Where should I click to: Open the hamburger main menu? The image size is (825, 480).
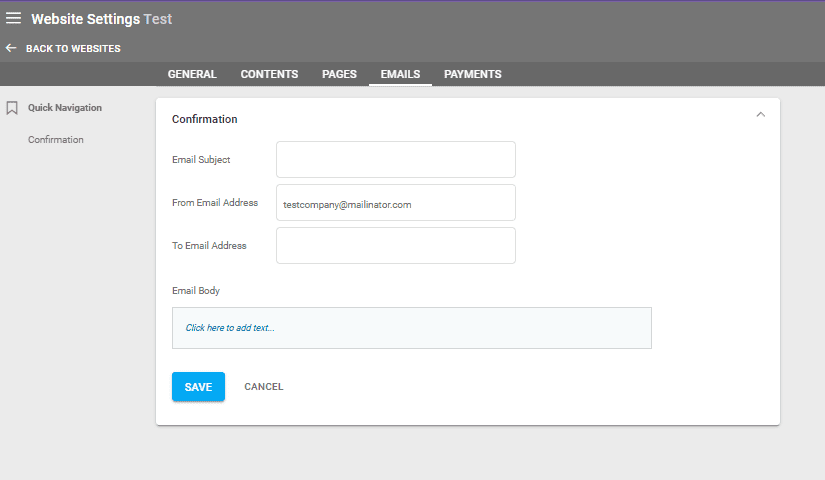coord(13,18)
